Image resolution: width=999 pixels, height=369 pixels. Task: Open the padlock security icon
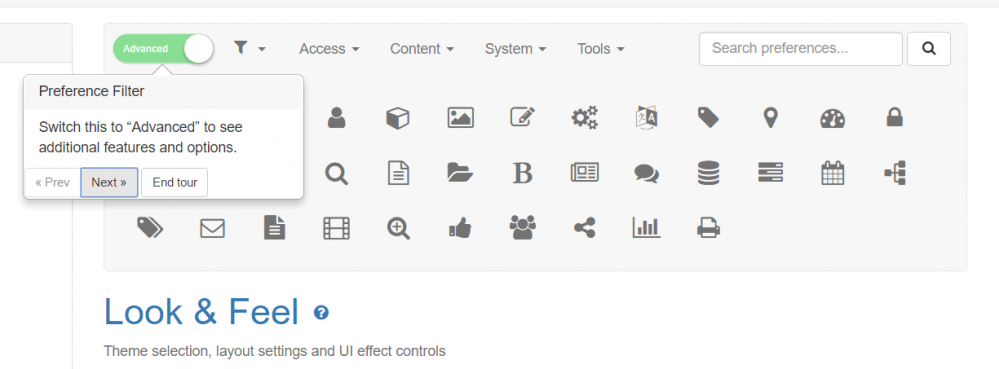click(895, 117)
